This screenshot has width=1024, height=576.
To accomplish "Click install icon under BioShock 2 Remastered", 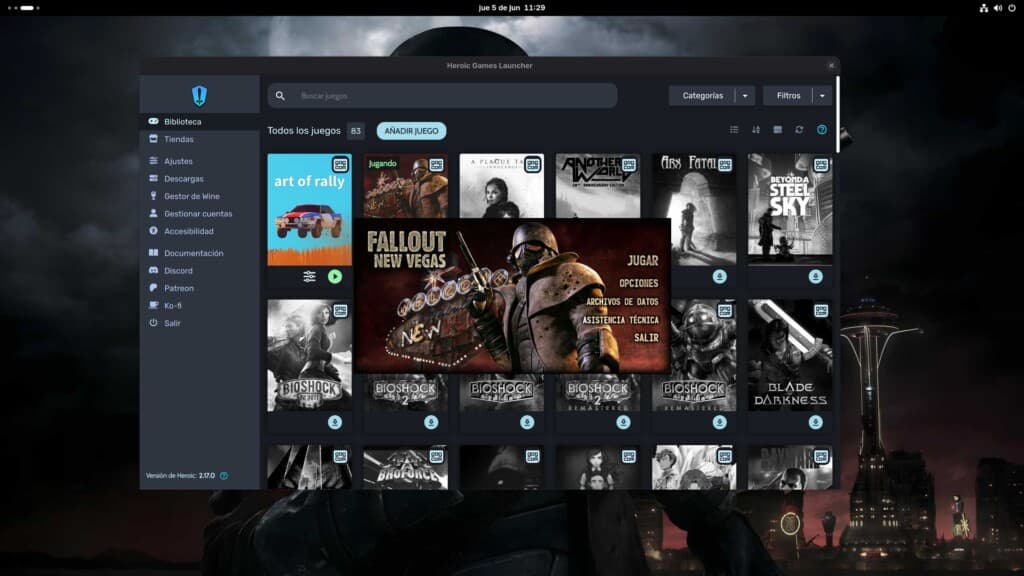I will pos(624,423).
